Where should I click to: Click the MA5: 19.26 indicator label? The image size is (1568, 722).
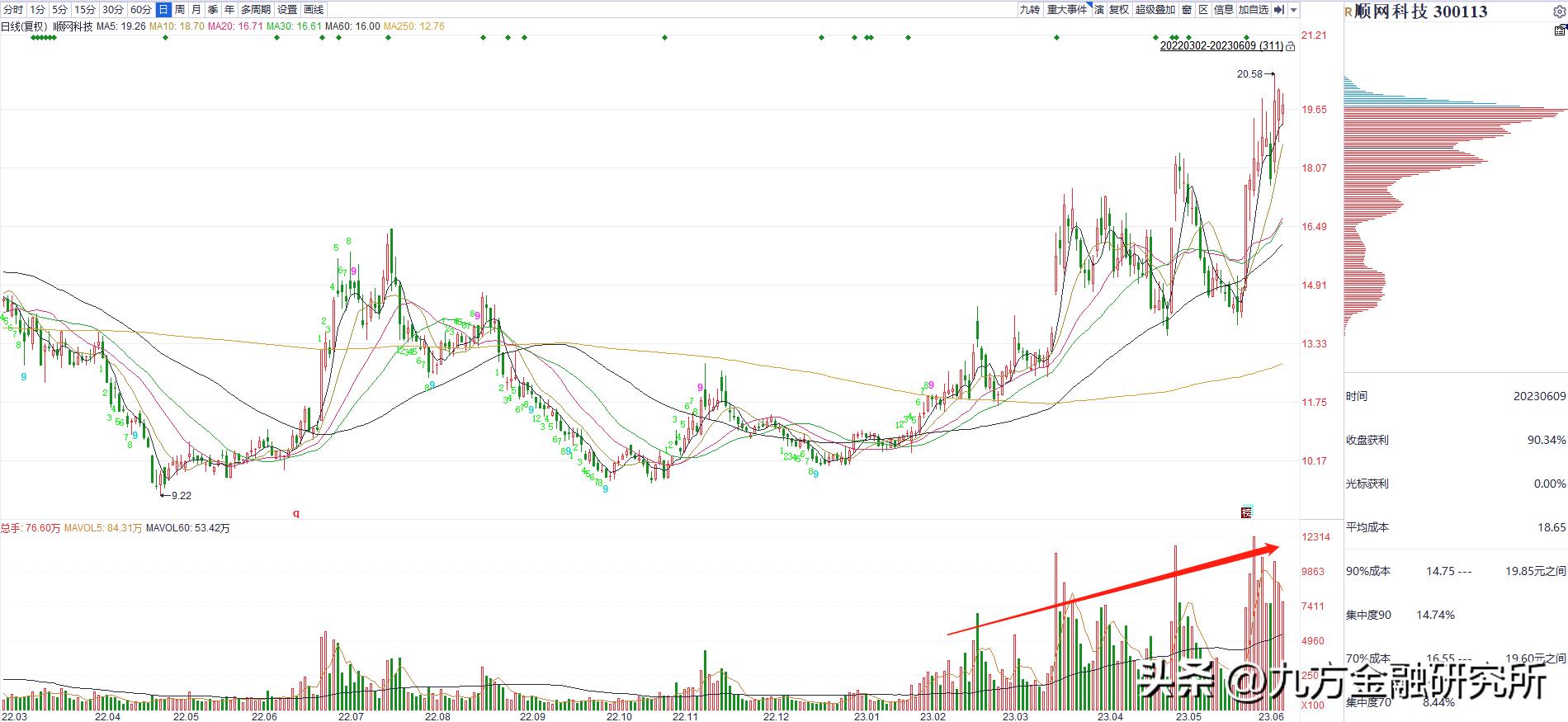[121, 26]
